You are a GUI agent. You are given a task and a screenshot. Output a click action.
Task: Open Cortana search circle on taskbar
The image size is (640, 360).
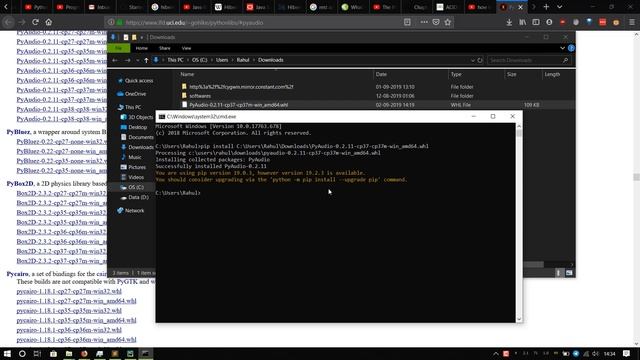tap(22, 353)
